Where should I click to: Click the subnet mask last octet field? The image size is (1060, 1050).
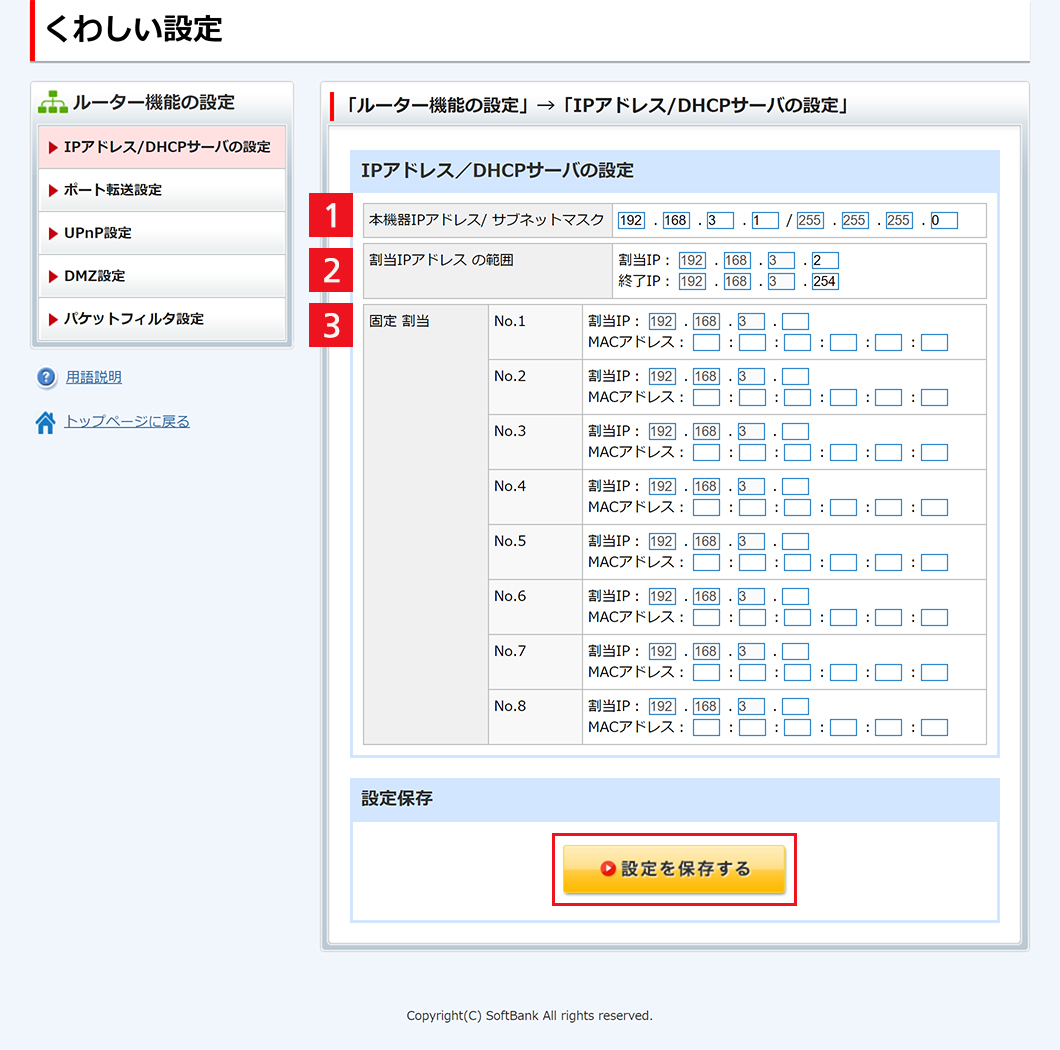tap(944, 220)
